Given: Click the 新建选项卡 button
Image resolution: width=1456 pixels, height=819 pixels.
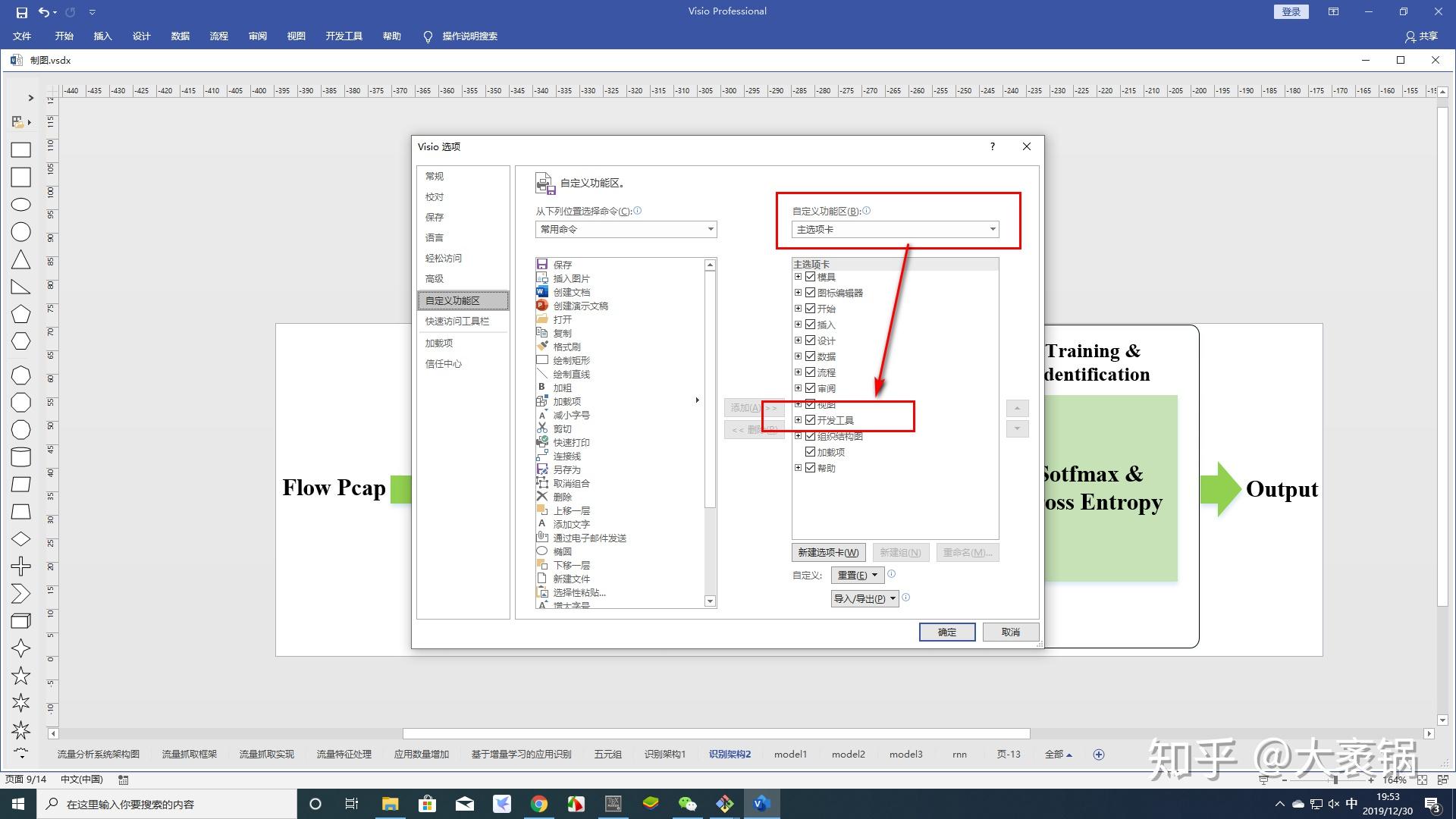Looking at the screenshot, I should (x=828, y=552).
